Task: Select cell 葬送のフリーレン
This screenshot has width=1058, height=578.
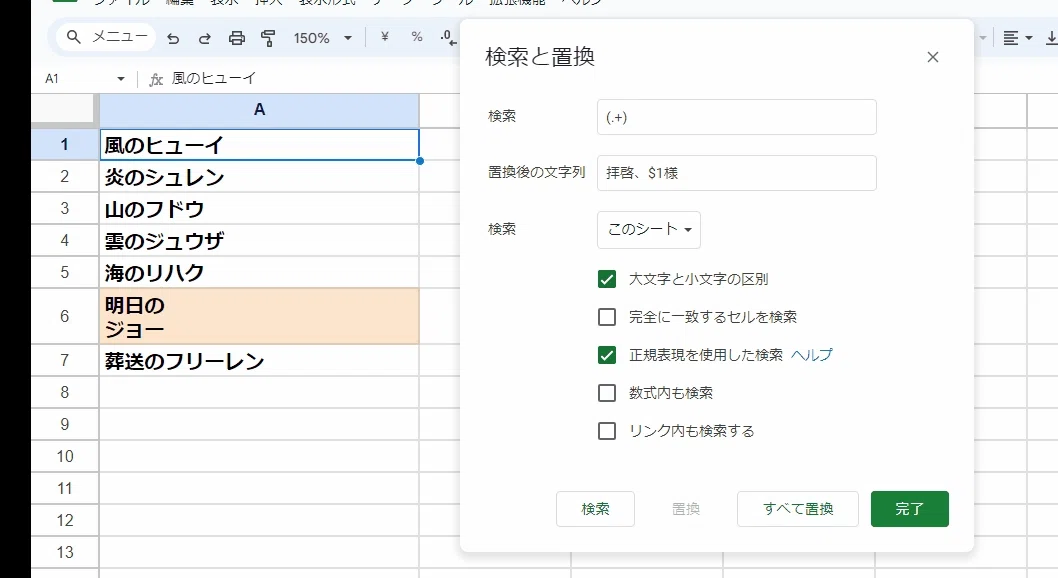Action: coord(259,361)
